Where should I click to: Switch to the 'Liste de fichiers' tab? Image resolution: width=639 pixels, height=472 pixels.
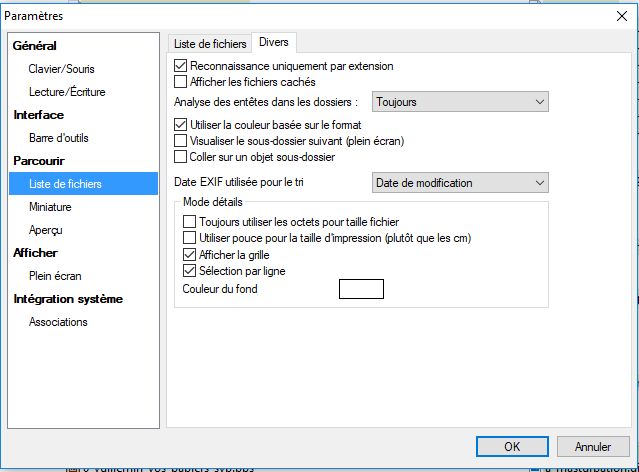click(210, 43)
